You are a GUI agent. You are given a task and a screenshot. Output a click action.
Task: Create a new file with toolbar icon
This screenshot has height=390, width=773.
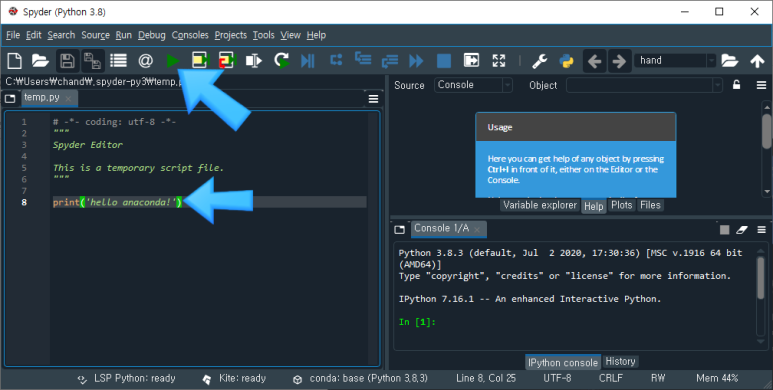(x=14, y=61)
